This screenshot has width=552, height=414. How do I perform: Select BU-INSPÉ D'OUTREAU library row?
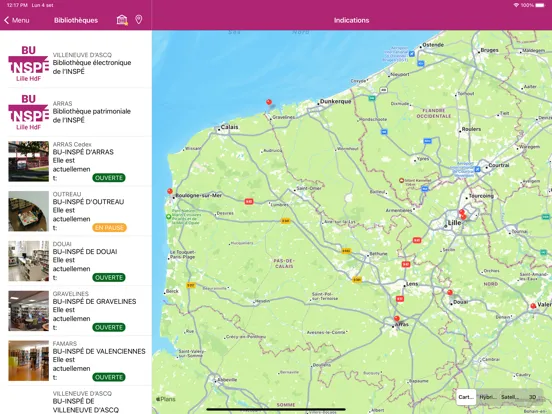[76, 211]
